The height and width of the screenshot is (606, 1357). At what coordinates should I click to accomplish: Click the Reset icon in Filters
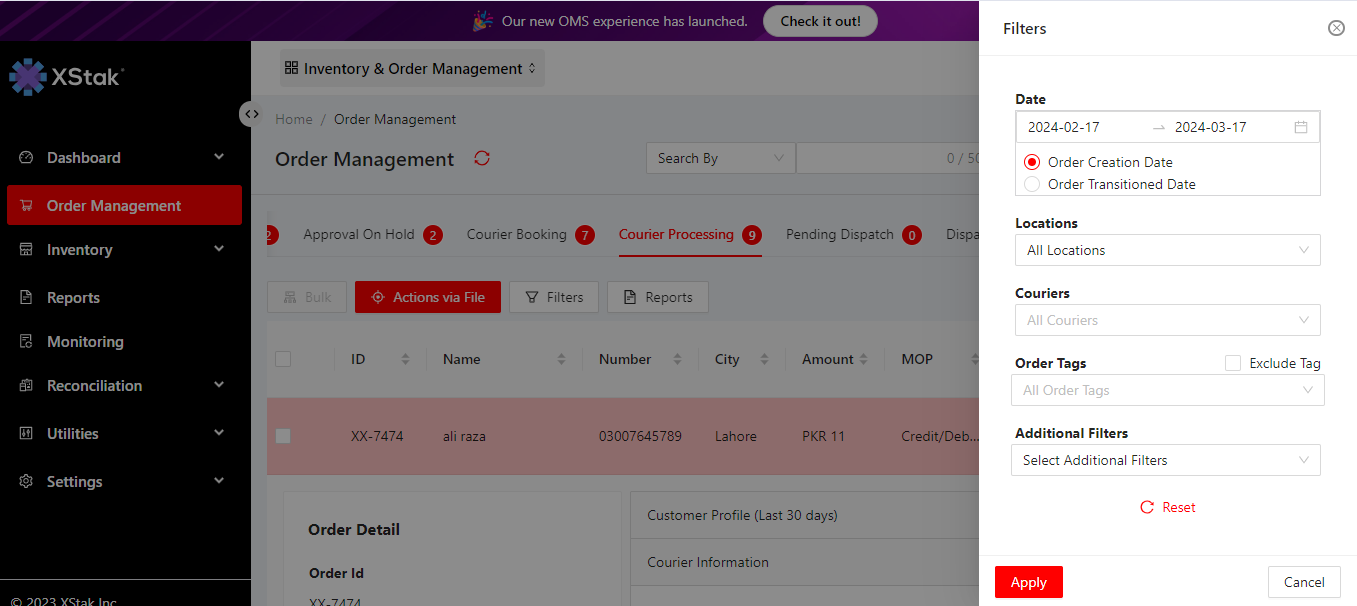click(x=1147, y=508)
